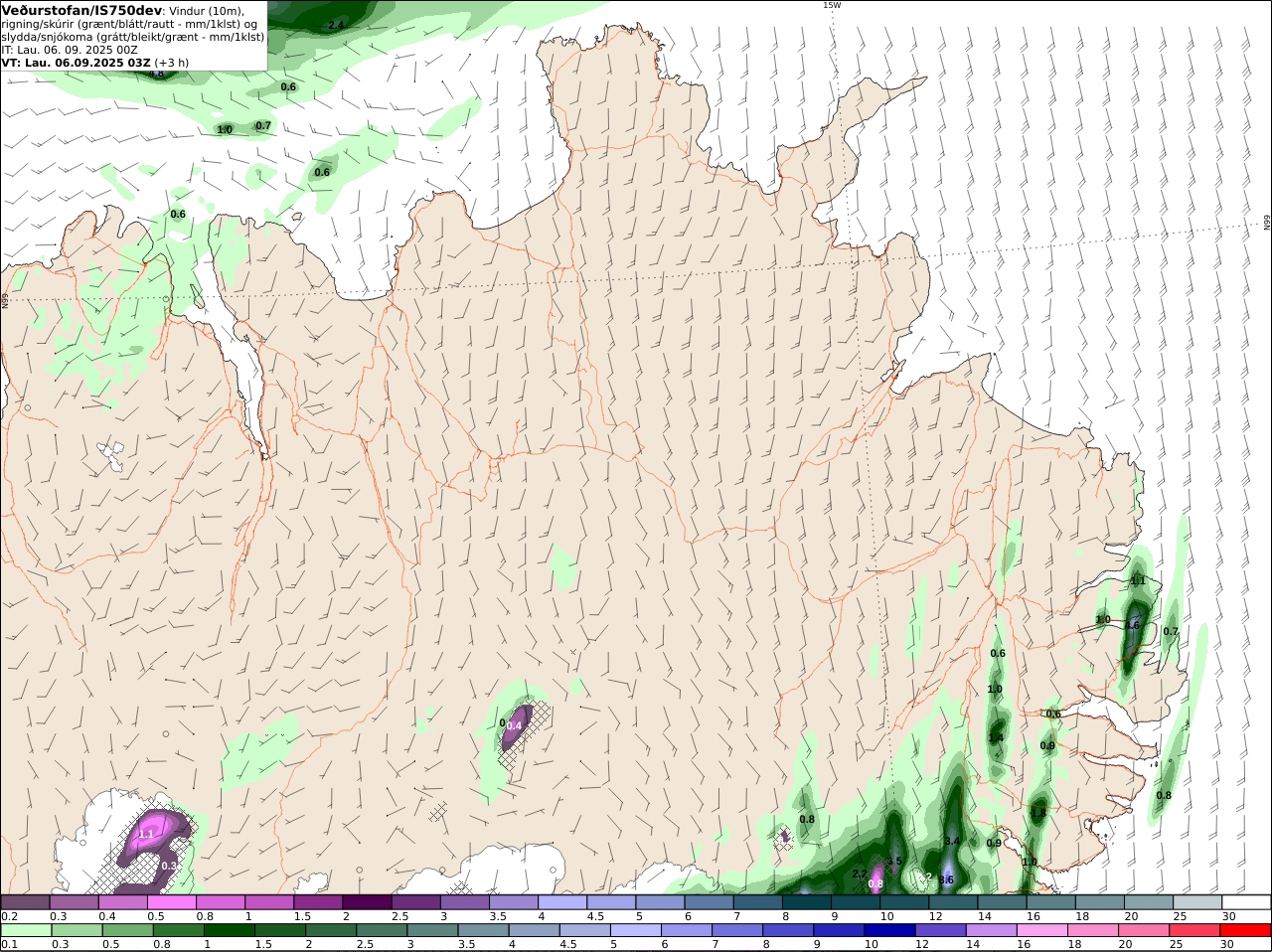
Task: Click the bright pink 0.5–0.8 snow legend swatch
Action: point(172,902)
